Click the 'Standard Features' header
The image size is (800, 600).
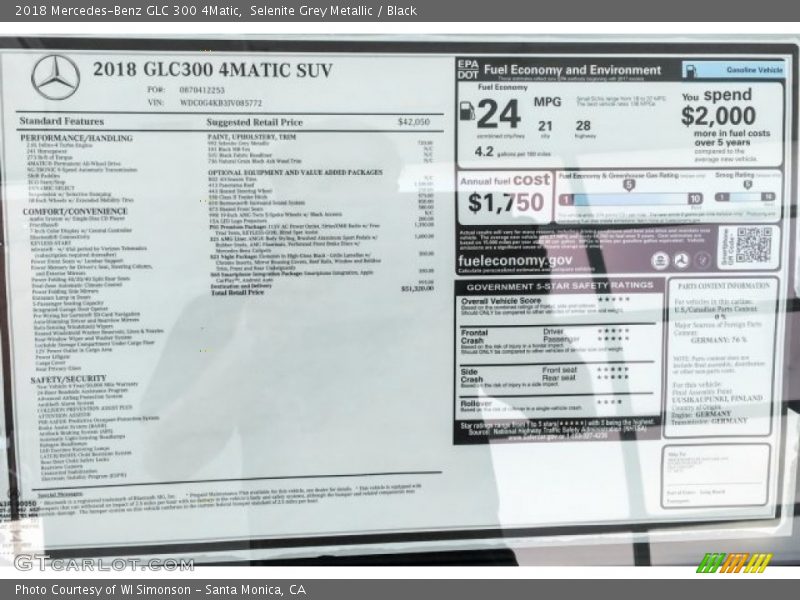click(x=61, y=121)
